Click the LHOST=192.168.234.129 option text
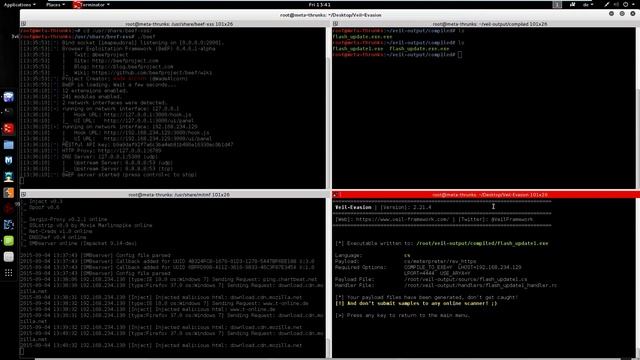 click(489, 267)
